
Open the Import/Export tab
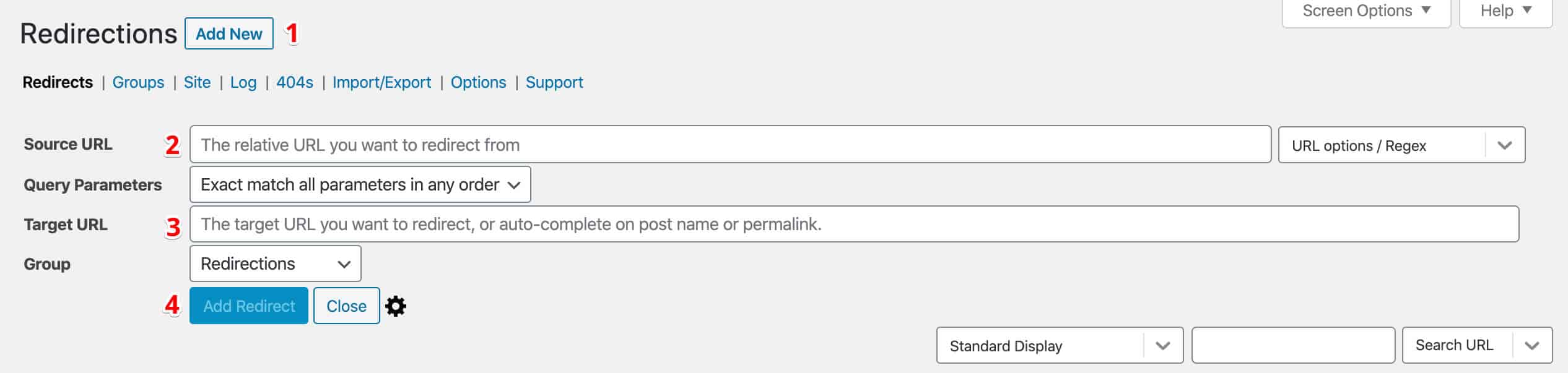pyautogui.click(x=381, y=82)
